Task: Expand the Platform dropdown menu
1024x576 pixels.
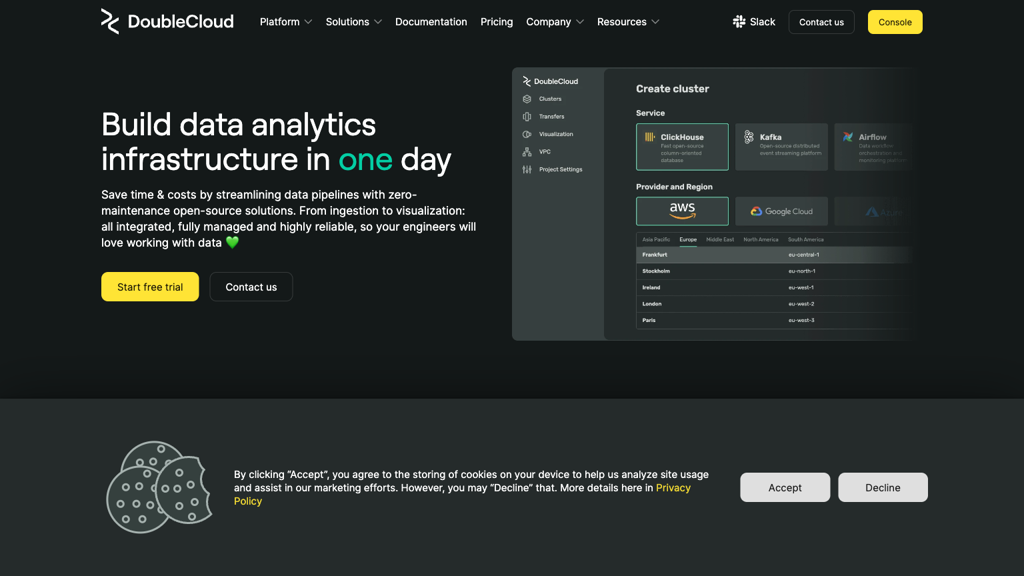Action: (286, 22)
